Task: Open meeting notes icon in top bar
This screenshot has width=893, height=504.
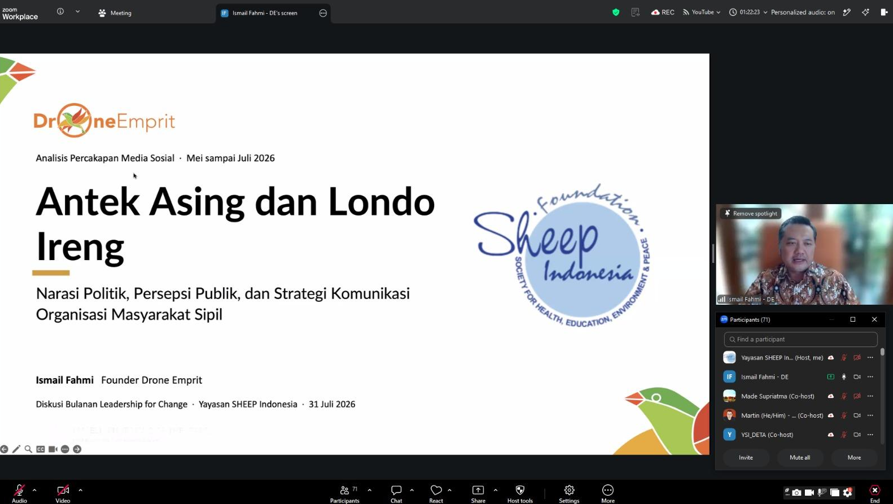Action: tap(635, 12)
